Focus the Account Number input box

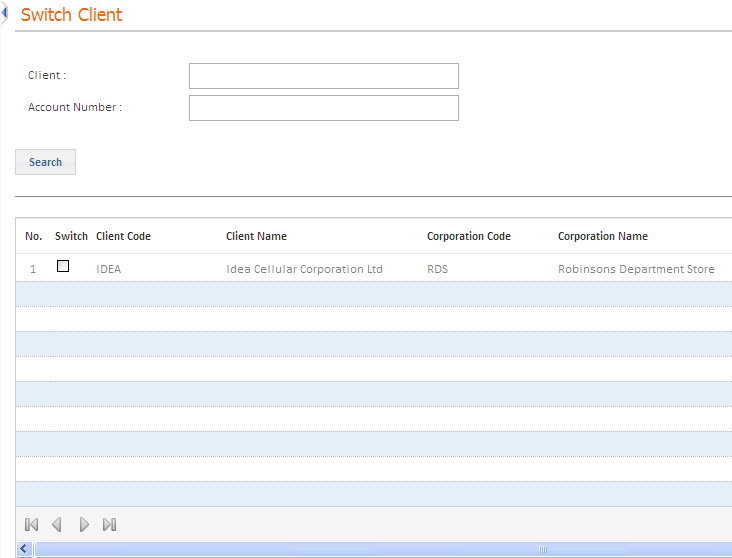click(323, 108)
